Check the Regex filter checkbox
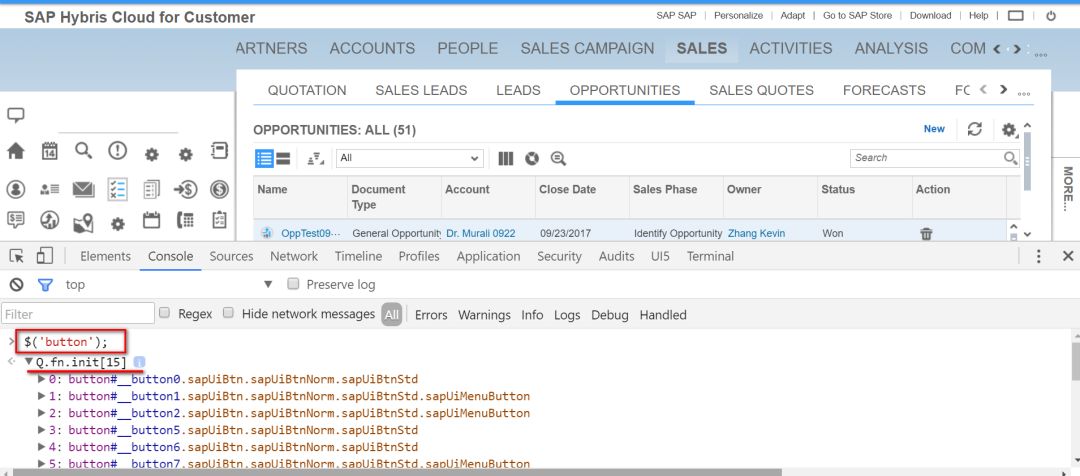Image resolution: width=1080 pixels, height=476 pixels. 165,313
